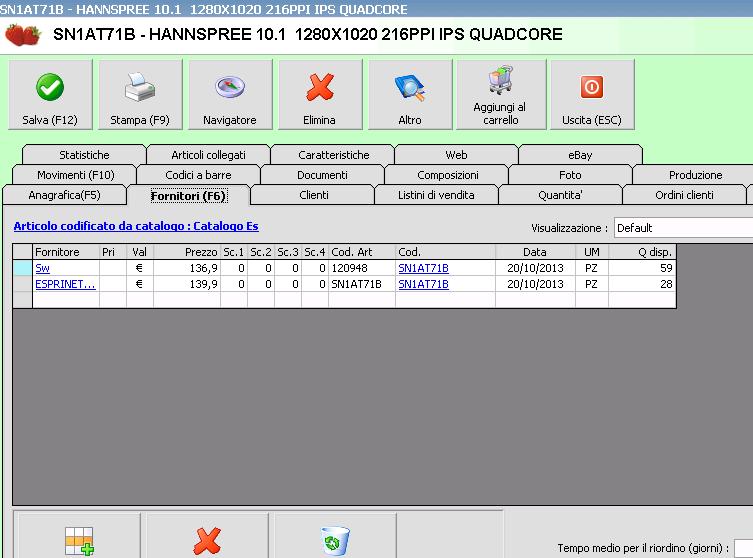Screen dimensions: 753x558
Task: Open the Listini di vendita tab
Action: click(436, 195)
